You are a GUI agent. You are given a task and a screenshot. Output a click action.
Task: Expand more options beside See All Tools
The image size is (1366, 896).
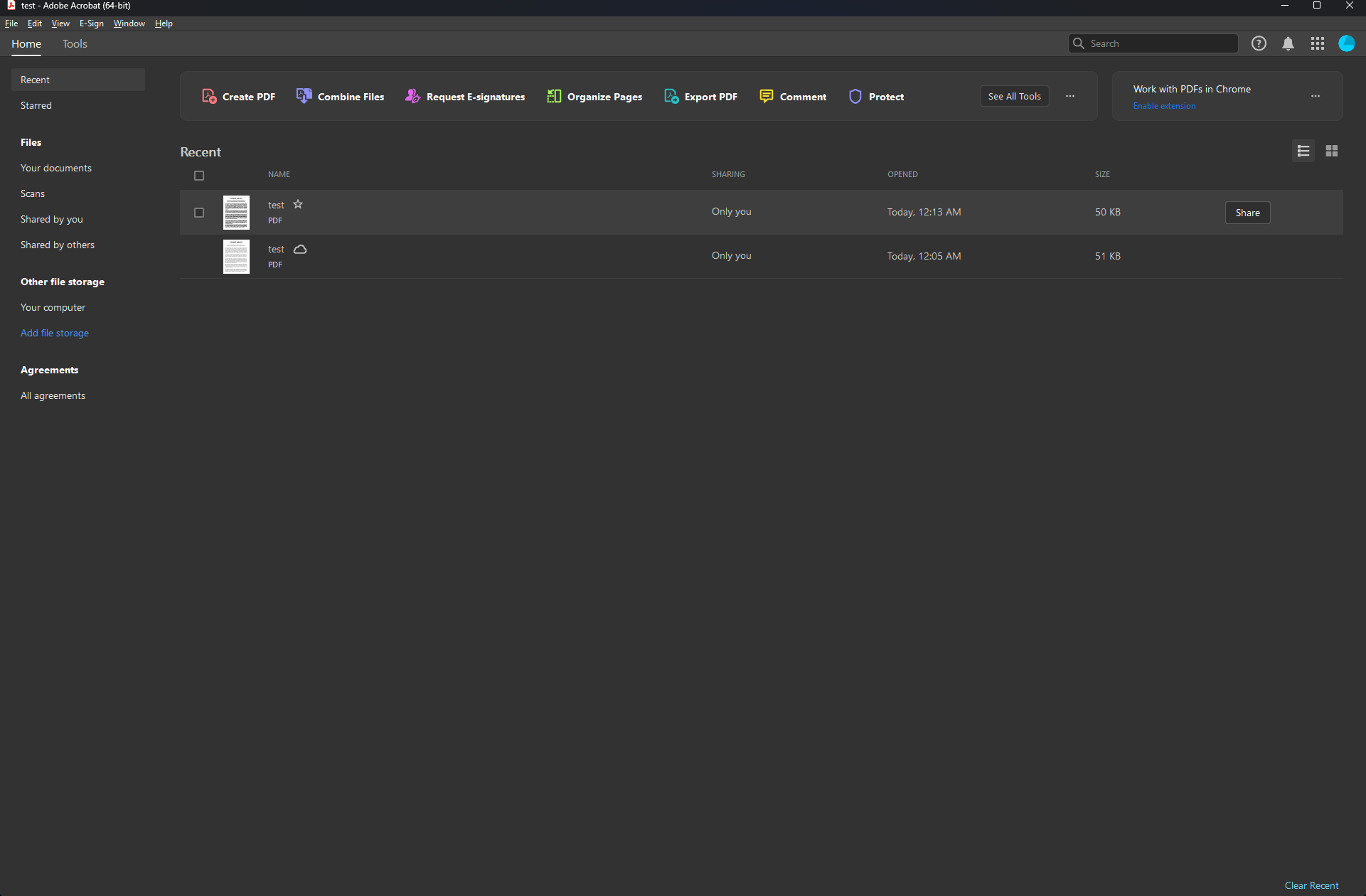point(1070,96)
